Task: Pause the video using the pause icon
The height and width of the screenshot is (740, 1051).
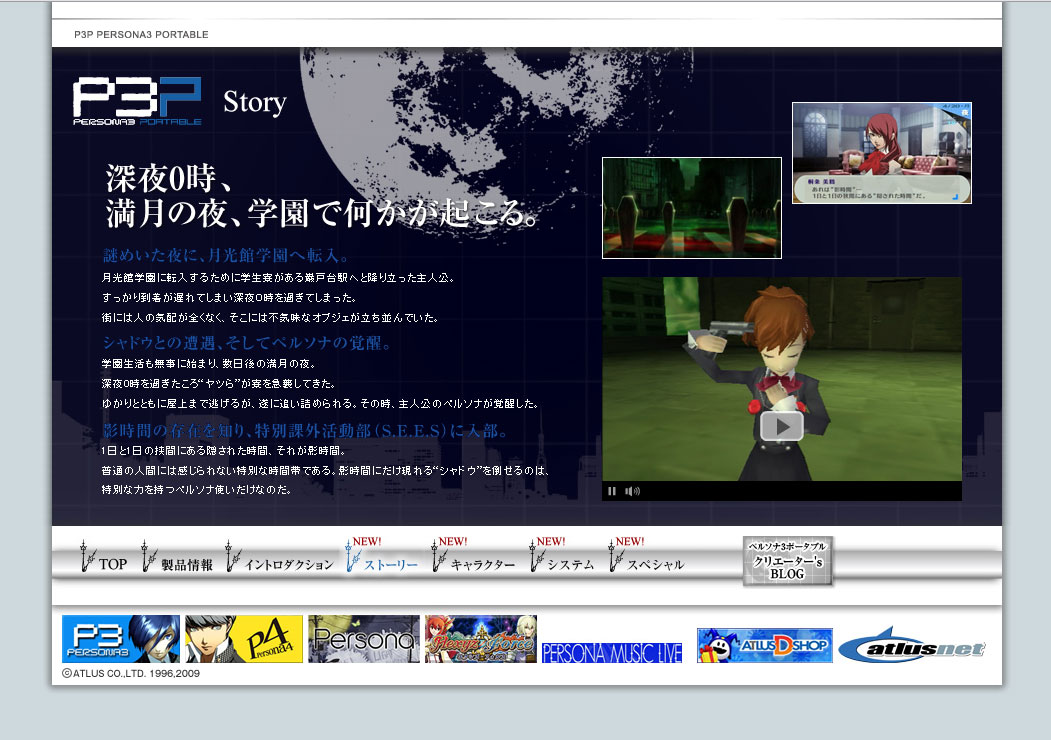Action: (x=612, y=491)
